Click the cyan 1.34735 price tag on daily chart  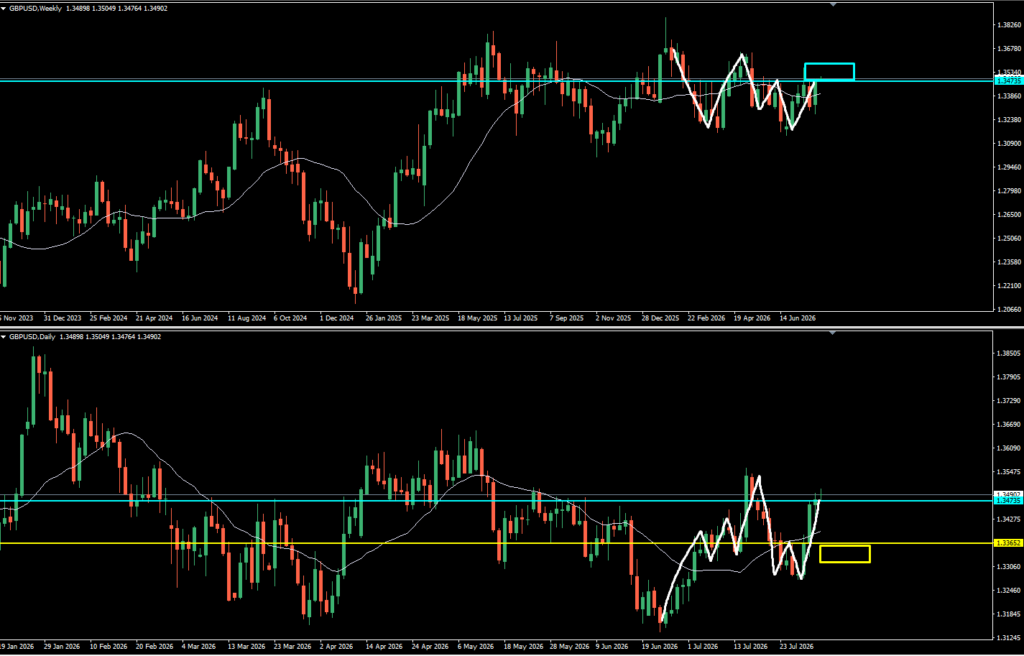tap(1008, 500)
